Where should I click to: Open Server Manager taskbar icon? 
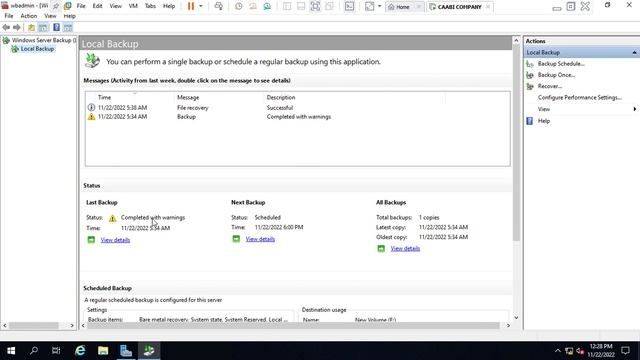(x=126, y=351)
